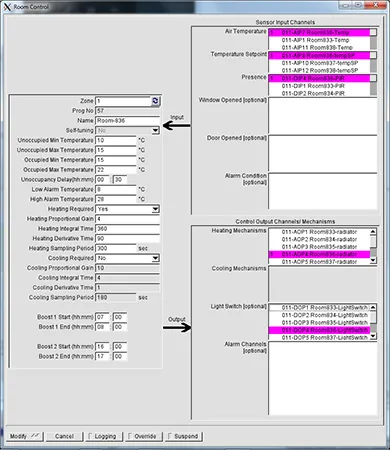Click the Boost 2 End hours field

(102, 356)
